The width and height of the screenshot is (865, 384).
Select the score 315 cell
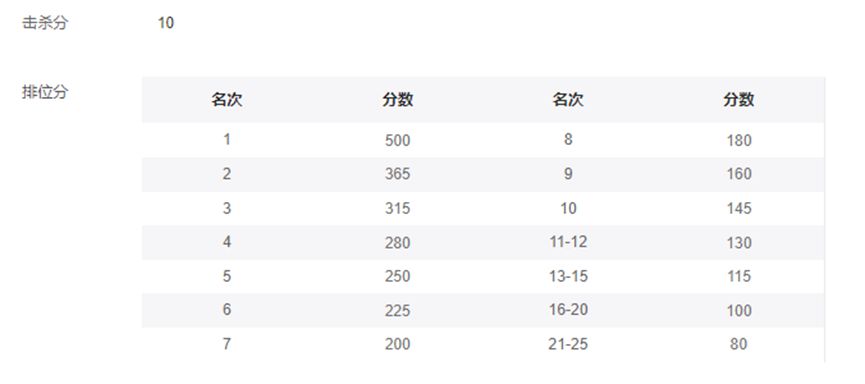(398, 209)
